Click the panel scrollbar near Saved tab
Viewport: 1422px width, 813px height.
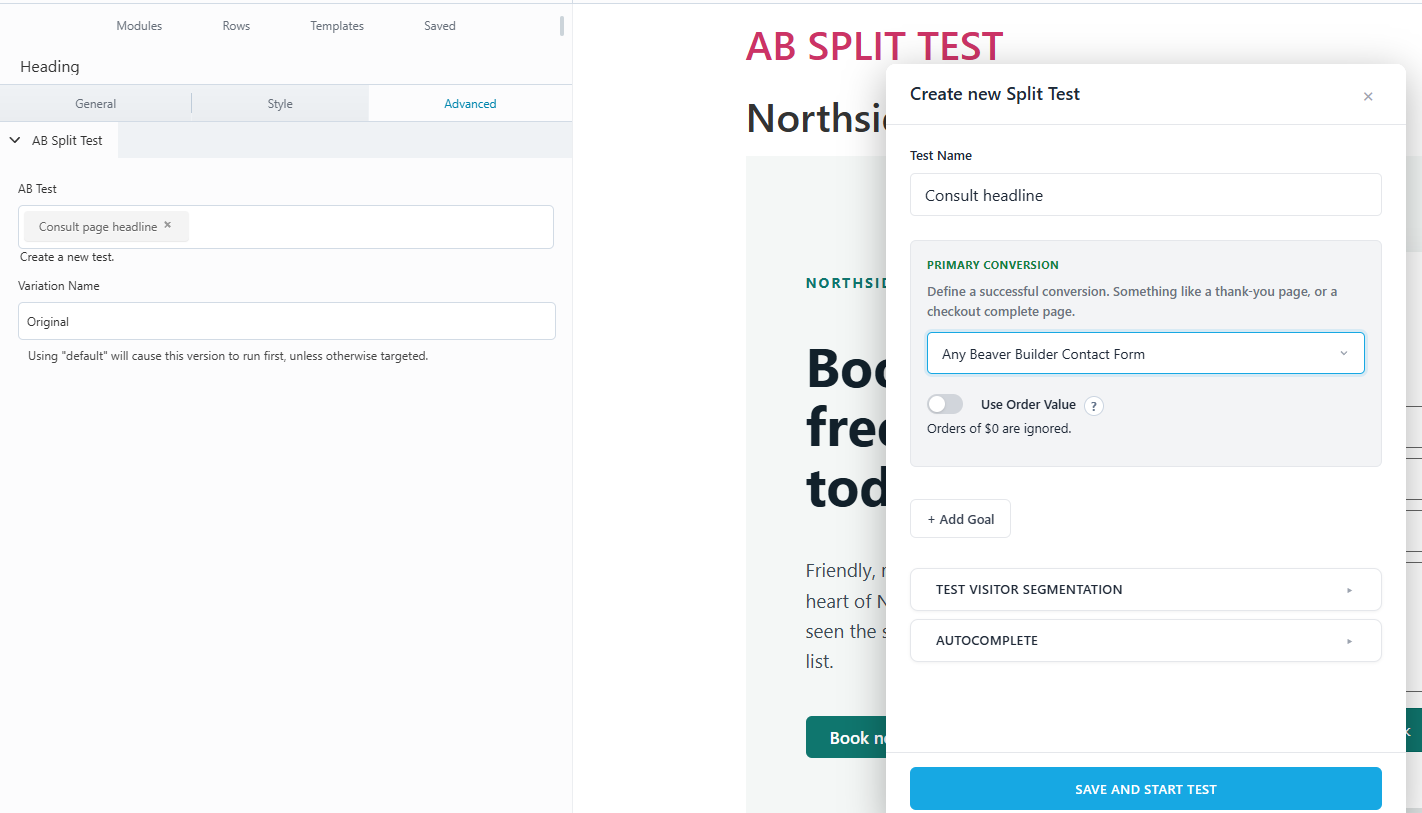point(562,25)
